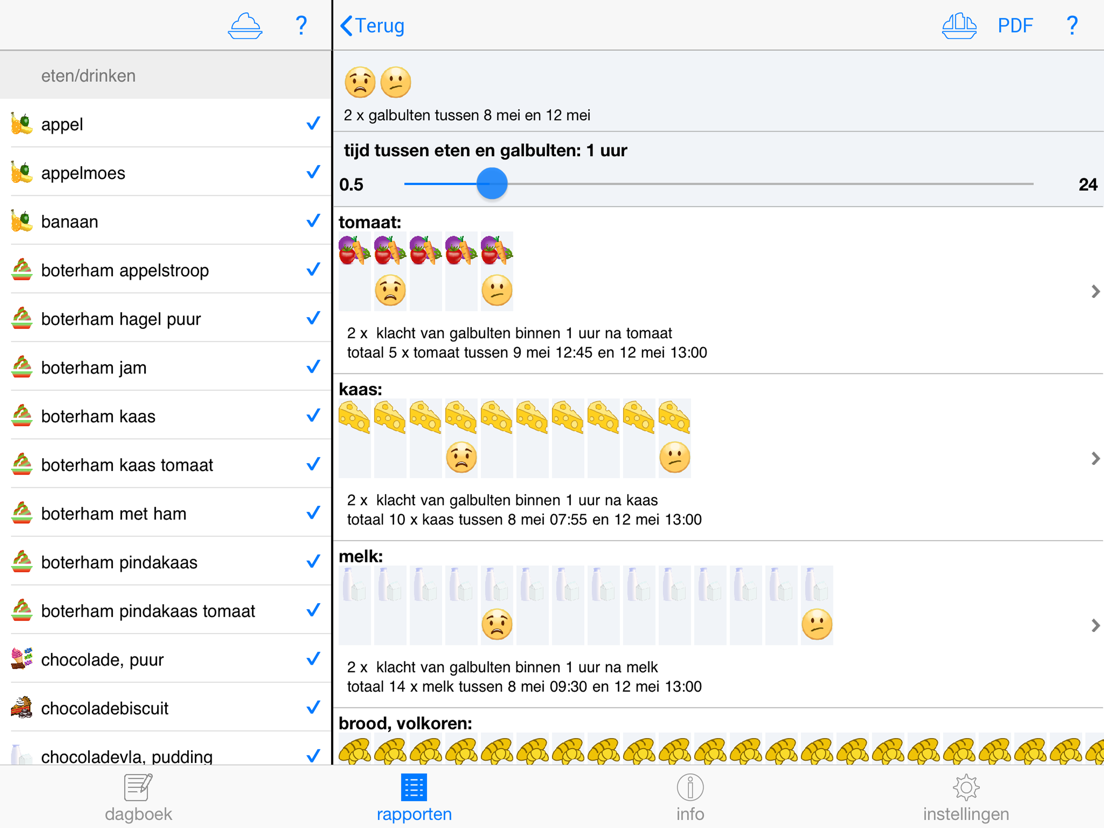Uncheck the chocoladevla, pudding checkmark
1104x828 pixels.
click(313, 756)
